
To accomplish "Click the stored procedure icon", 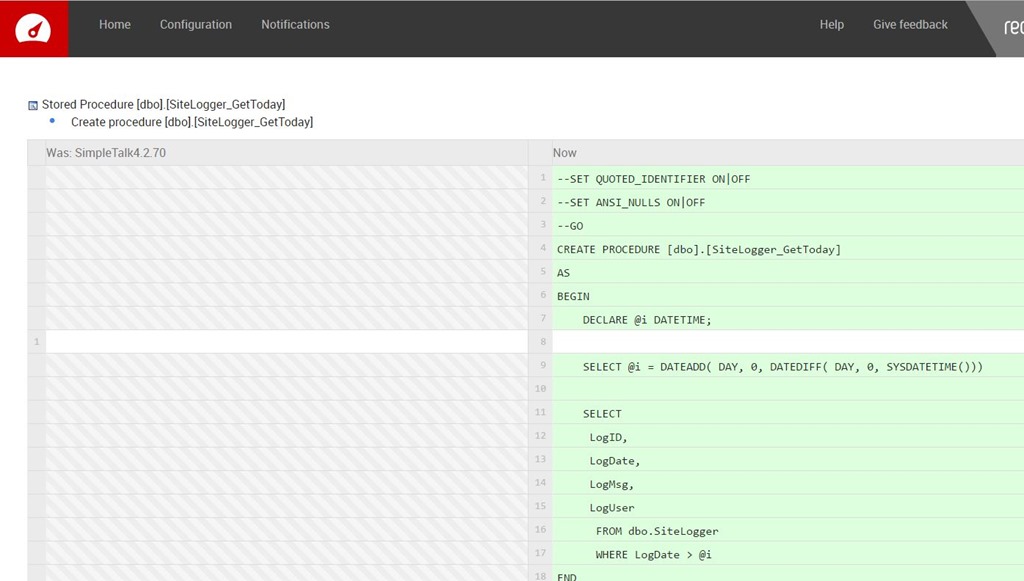I will [33, 105].
